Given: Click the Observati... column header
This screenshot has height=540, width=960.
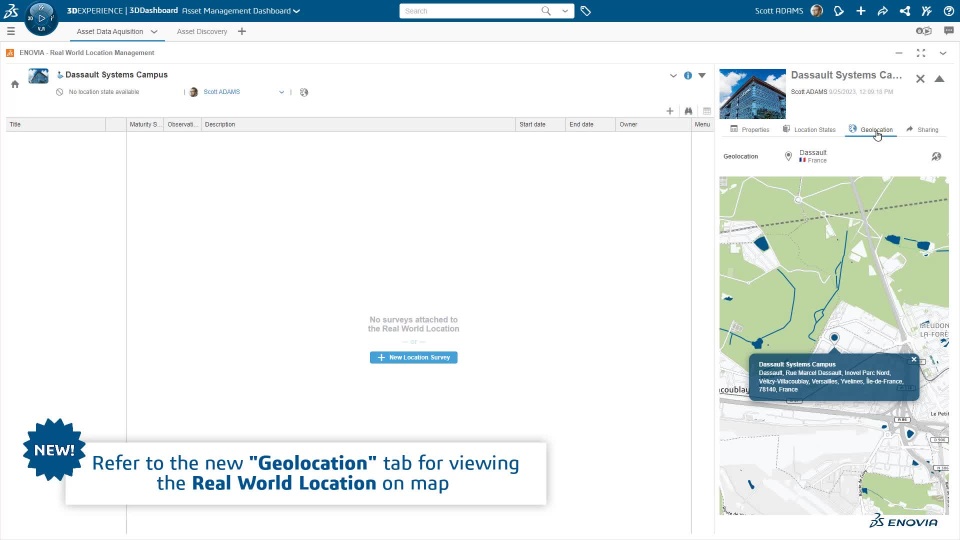Looking at the screenshot, I should [182, 124].
